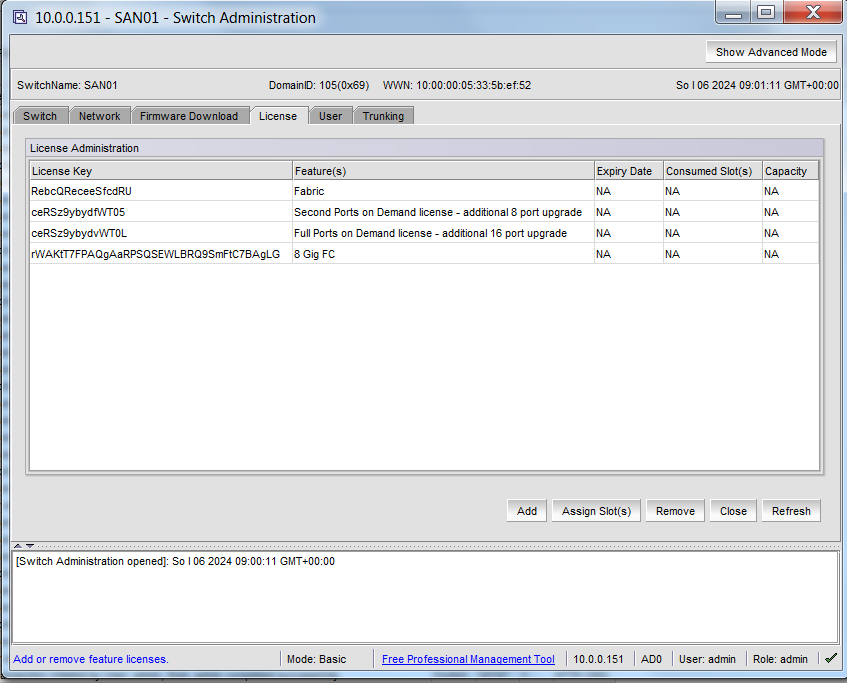Maximize the Switch Administration window

pyautogui.click(x=766, y=13)
